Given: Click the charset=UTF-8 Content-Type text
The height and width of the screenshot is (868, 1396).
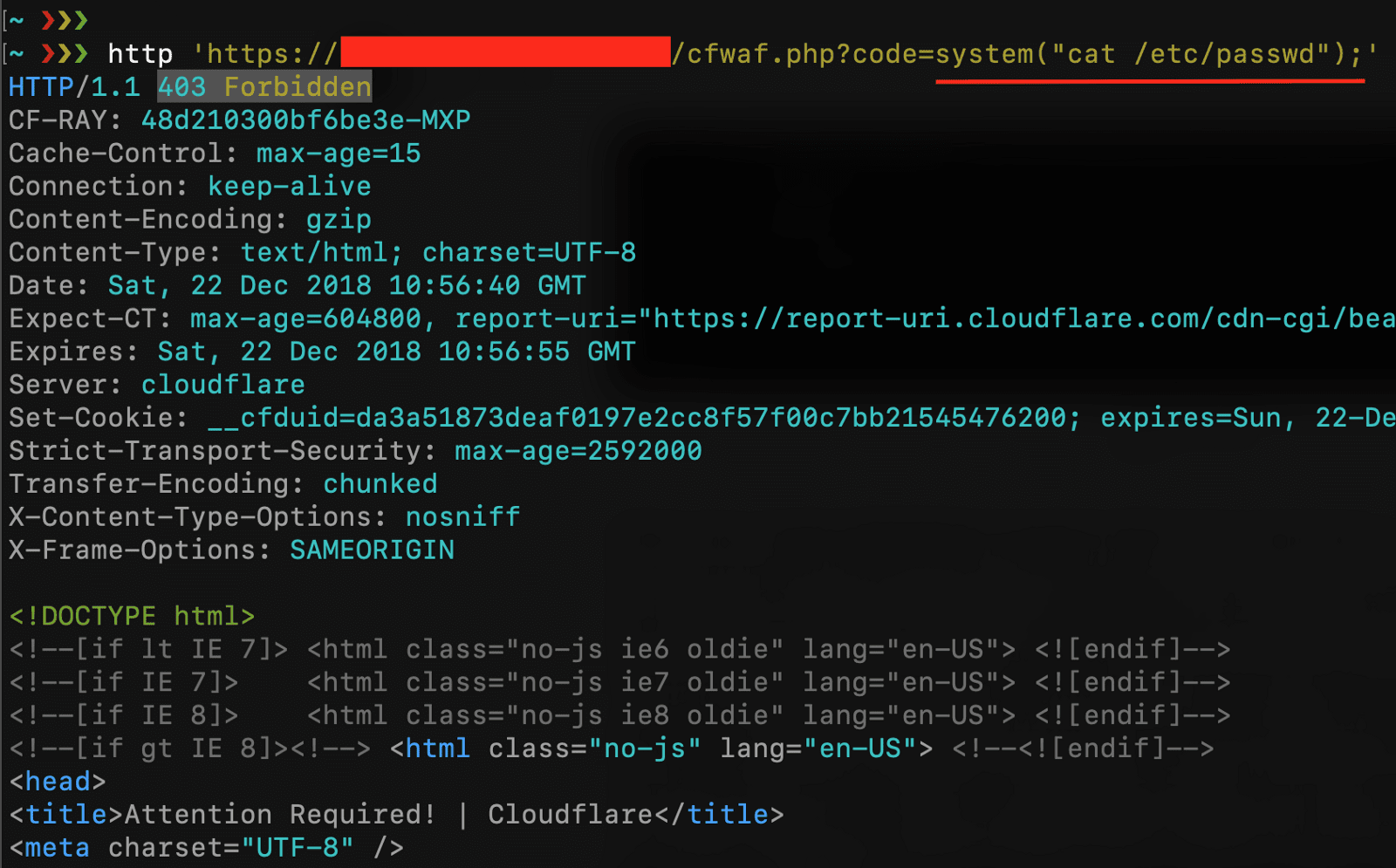Looking at the screenshot, I should (529, 253).
